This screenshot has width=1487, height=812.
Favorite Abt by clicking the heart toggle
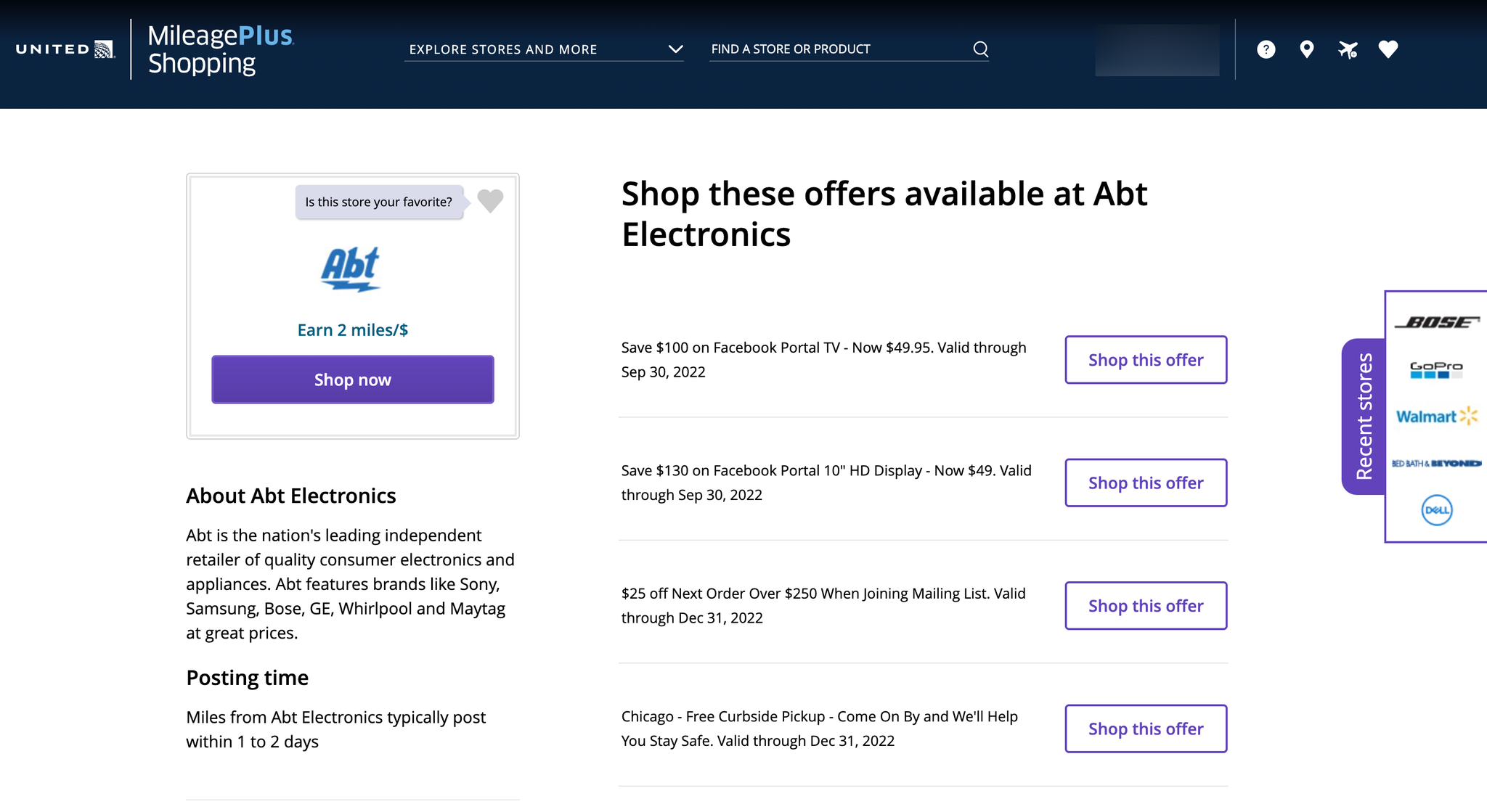tap(489, 201)
